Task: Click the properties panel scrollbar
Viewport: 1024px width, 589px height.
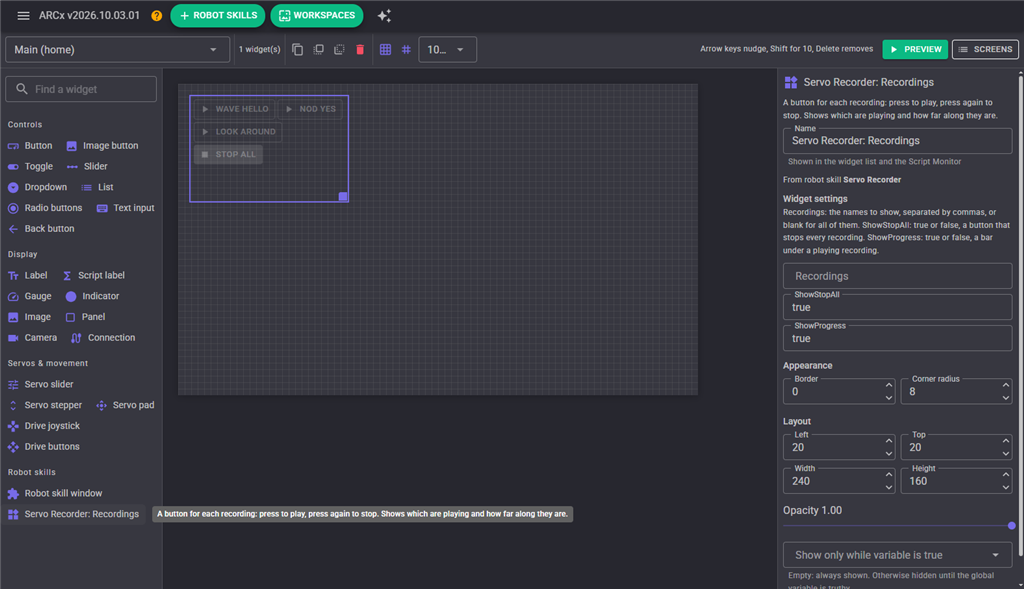Action: tap(1021, 317)
